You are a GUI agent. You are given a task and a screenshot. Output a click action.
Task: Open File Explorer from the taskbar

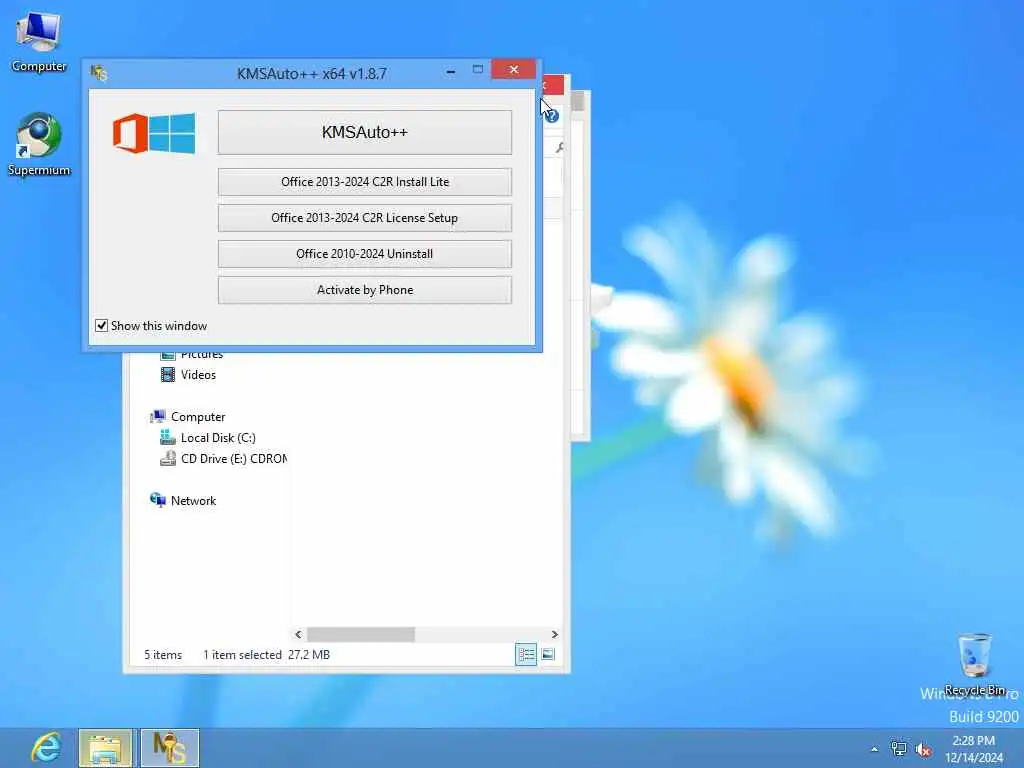[x=106, y=748]
